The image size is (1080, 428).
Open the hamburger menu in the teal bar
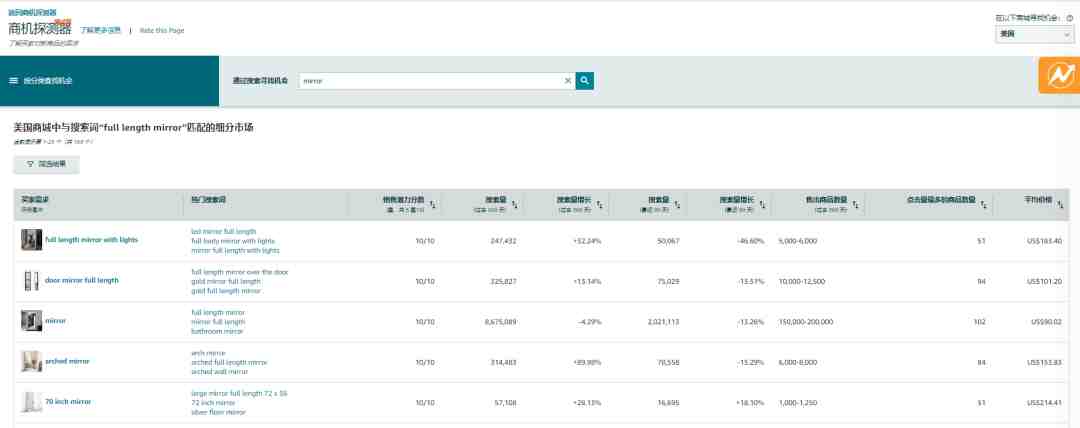pyautogui.click(x=13, y=81)
